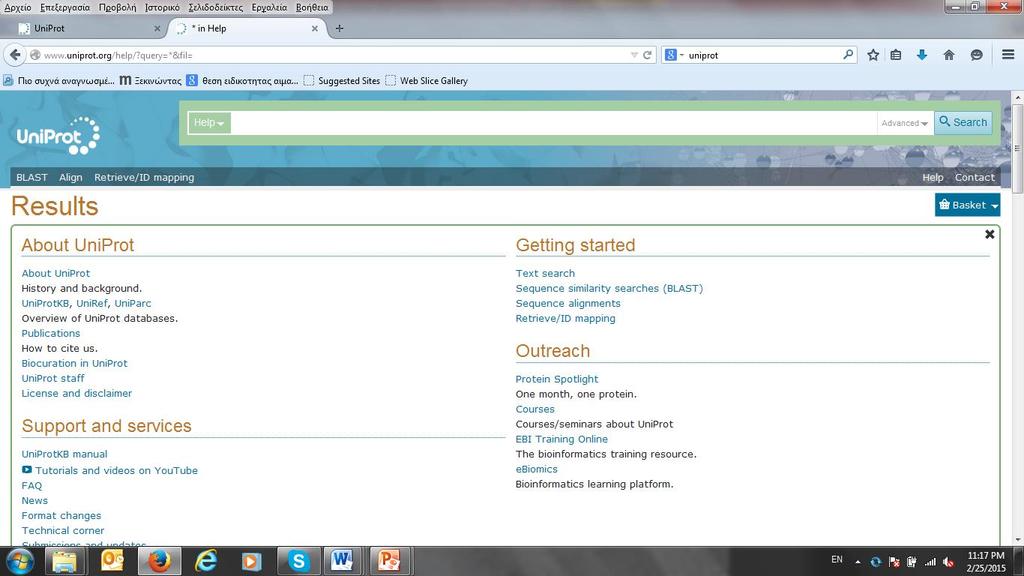Open the eBiomics link
This screenshot has width=1024, height=576.
(536, 469)
